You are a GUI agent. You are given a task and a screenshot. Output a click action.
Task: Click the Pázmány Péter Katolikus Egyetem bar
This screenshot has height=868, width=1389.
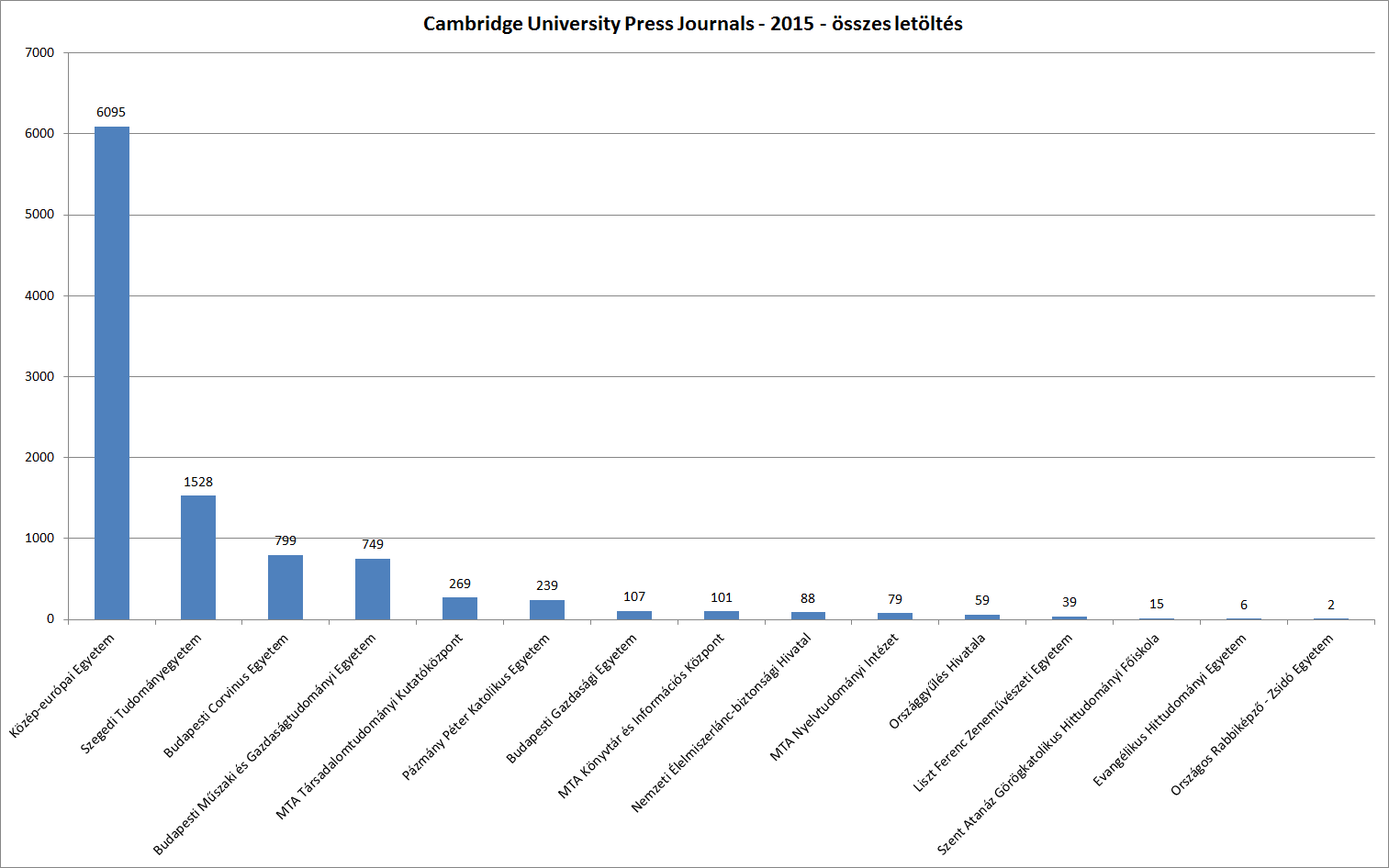tap(547, 609)
